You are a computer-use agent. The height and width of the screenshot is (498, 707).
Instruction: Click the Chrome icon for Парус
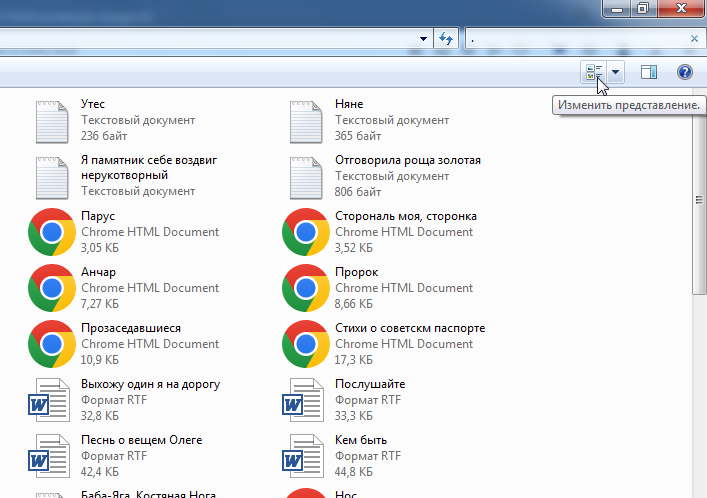coord(52,232)
